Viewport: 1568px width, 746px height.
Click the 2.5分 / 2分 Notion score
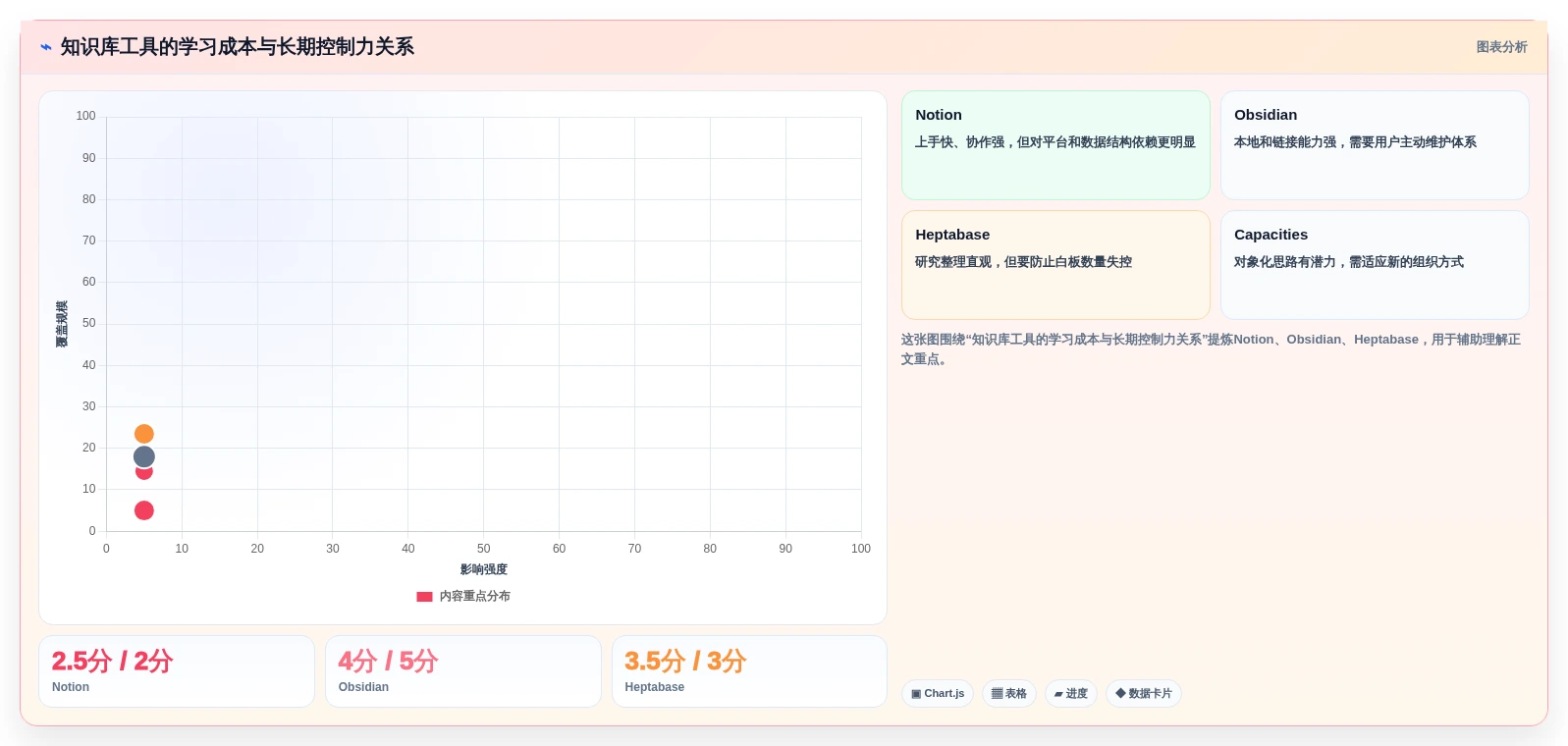[112, 661]
